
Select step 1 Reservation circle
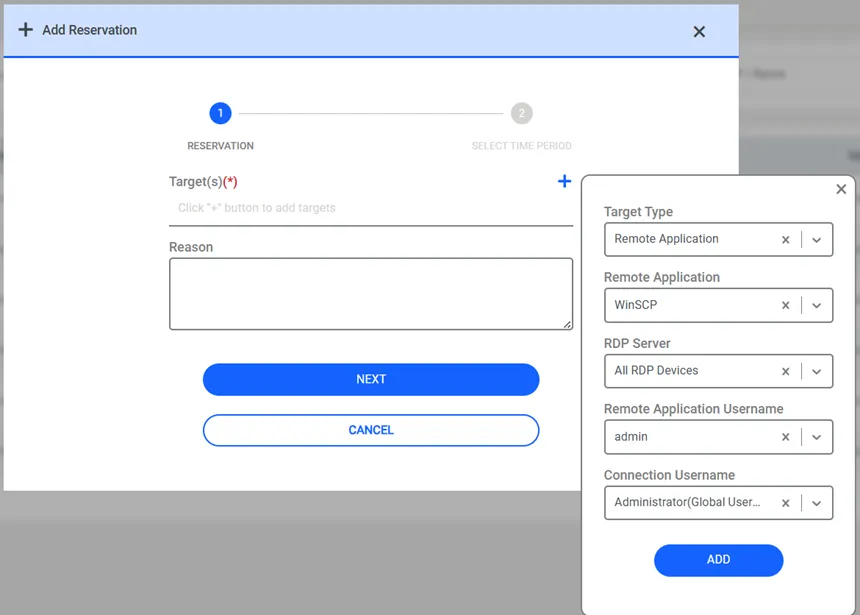pyautogui.click(x=220, y=114)
